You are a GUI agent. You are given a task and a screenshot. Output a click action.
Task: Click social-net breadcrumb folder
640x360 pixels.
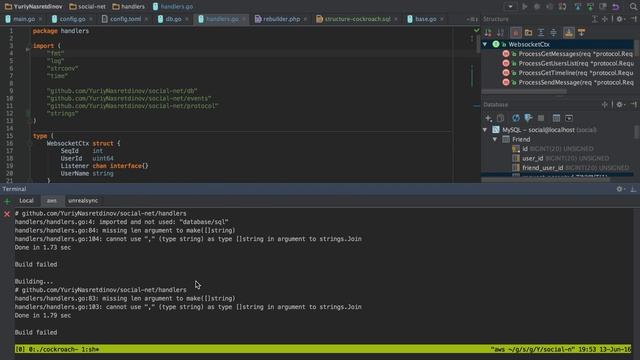pos(87,7)
